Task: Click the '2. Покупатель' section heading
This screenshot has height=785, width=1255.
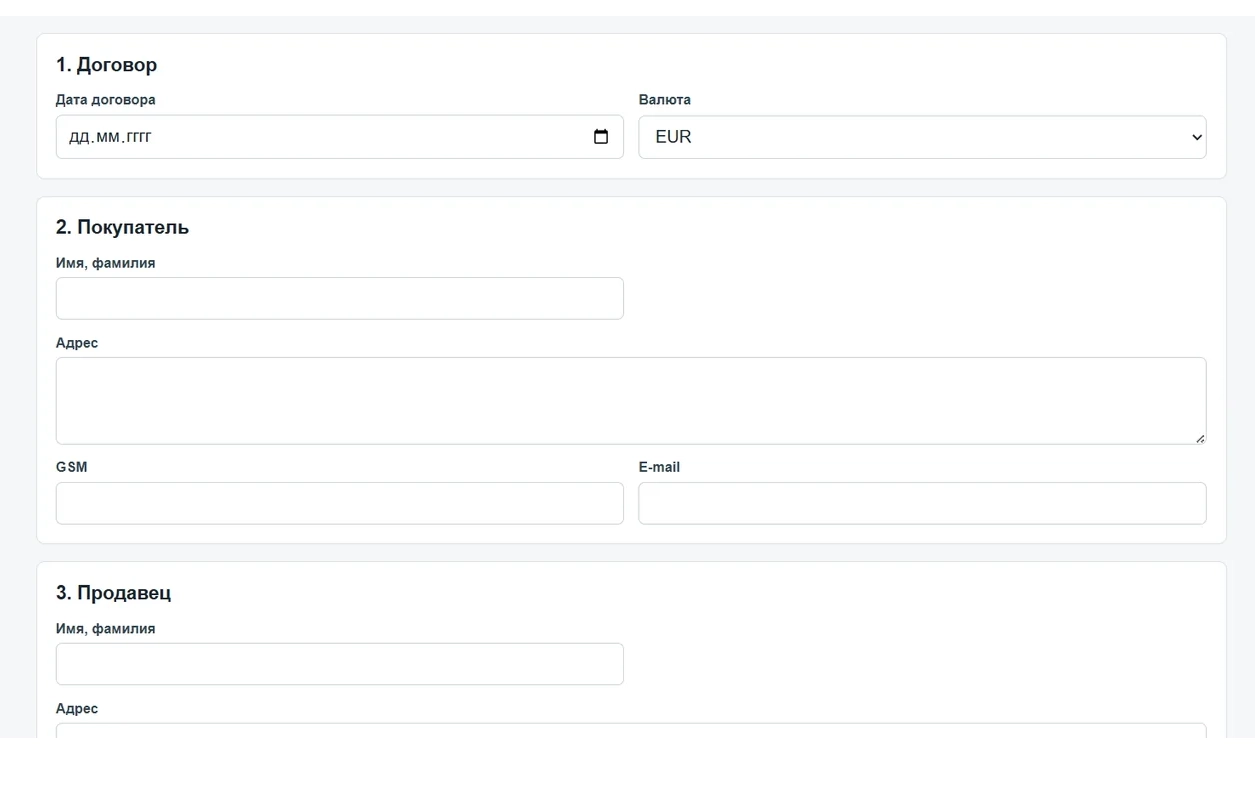Action: coord(122,227)
